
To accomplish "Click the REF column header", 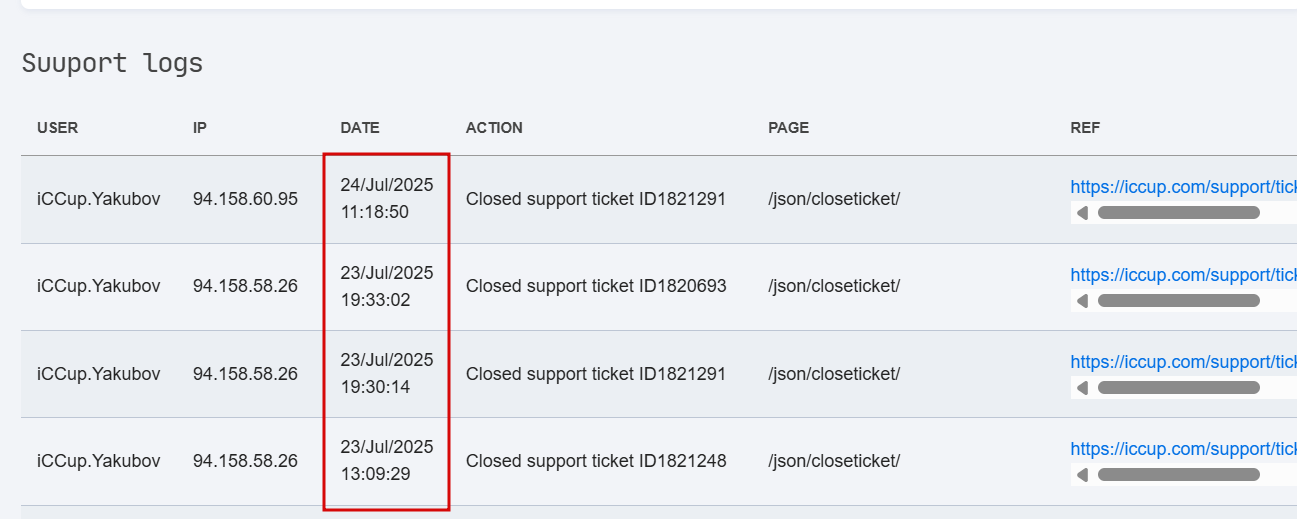I will click(x=1085, y=128).
